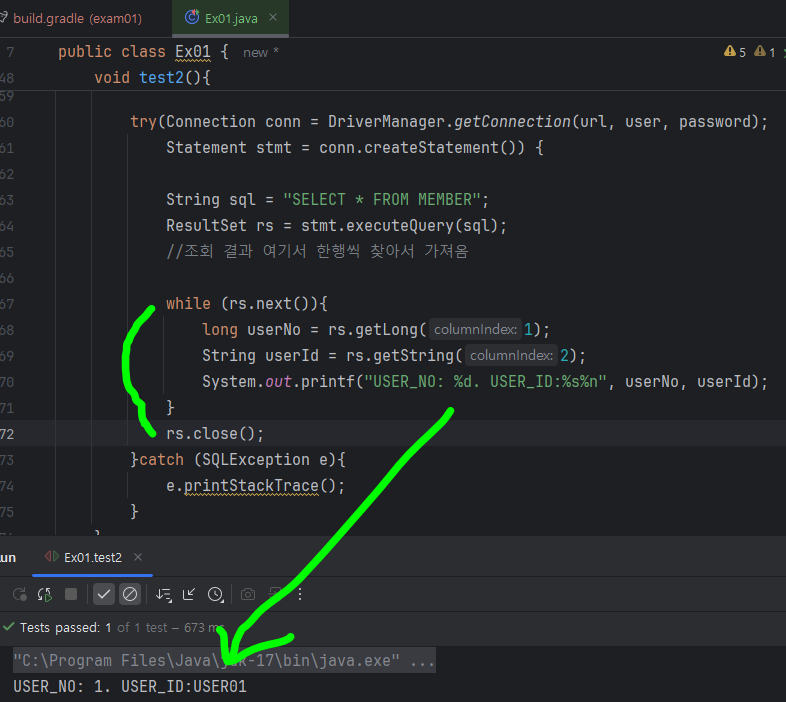
Task: Close the Ex01.test2 run tab
Action: (x=138, y=557)
